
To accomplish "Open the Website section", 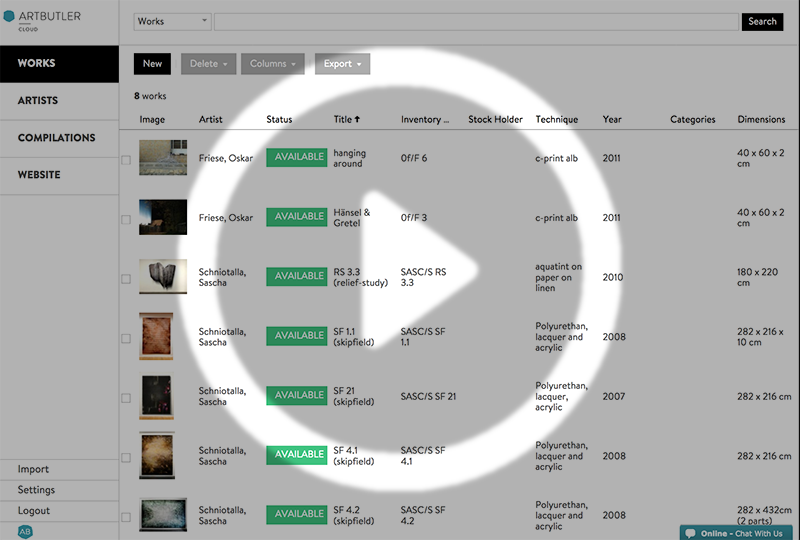I will pos(59,176).
